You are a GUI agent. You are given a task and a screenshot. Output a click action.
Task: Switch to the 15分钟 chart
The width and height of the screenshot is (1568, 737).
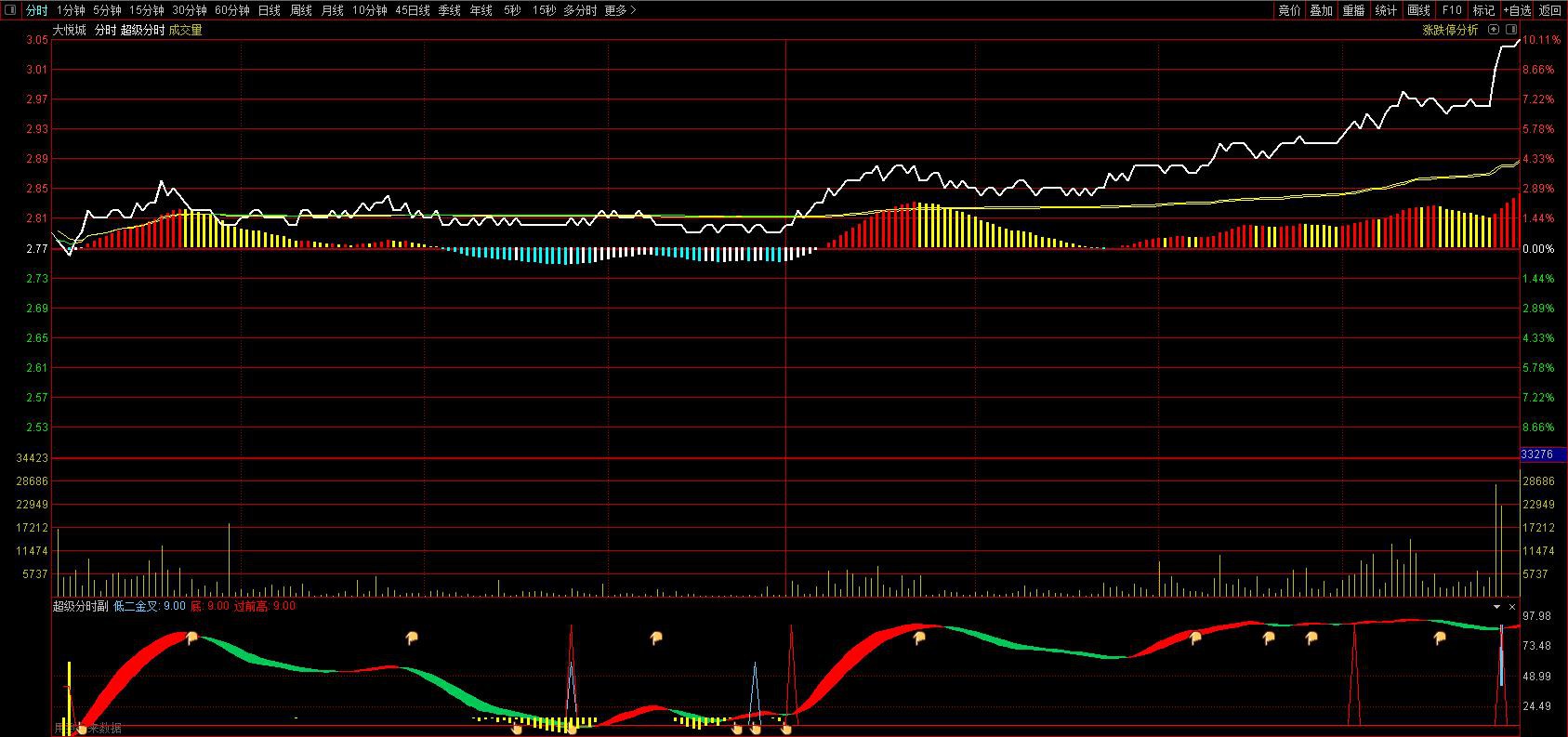pos(147,10)
